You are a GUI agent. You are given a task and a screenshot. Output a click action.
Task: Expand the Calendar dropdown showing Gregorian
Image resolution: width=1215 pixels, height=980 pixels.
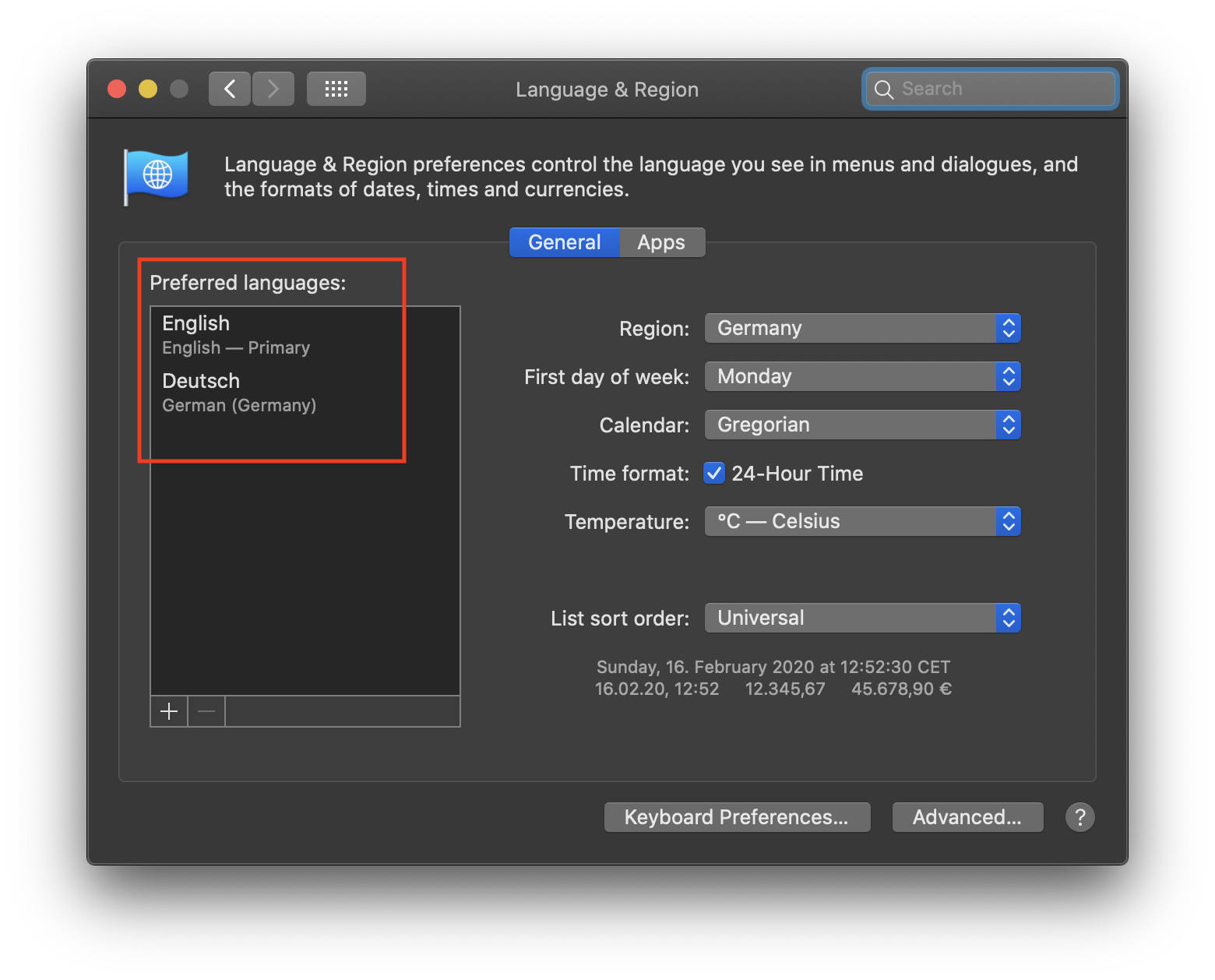[x=862, y=425]
